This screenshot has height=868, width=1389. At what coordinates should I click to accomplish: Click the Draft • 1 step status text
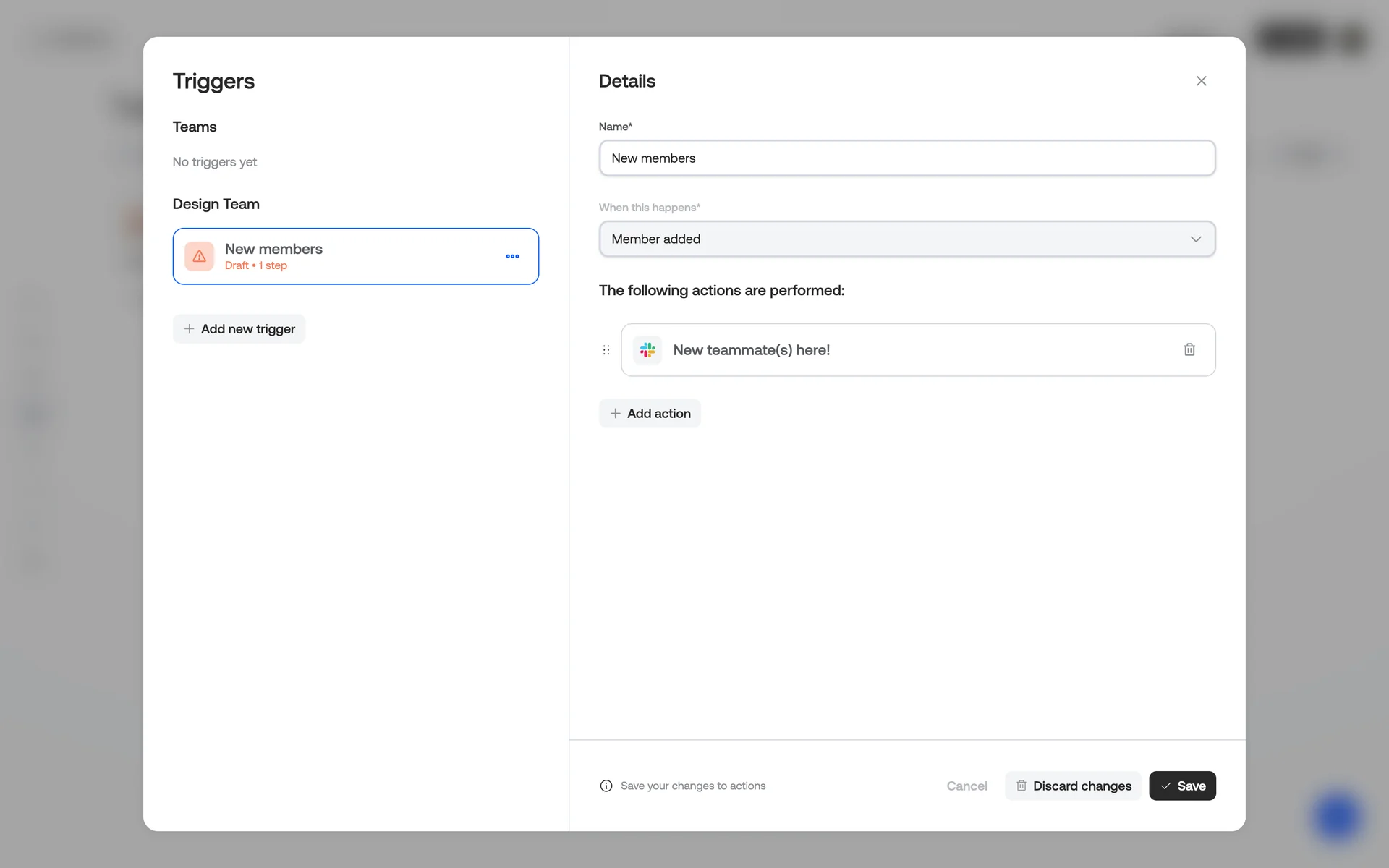256,265
